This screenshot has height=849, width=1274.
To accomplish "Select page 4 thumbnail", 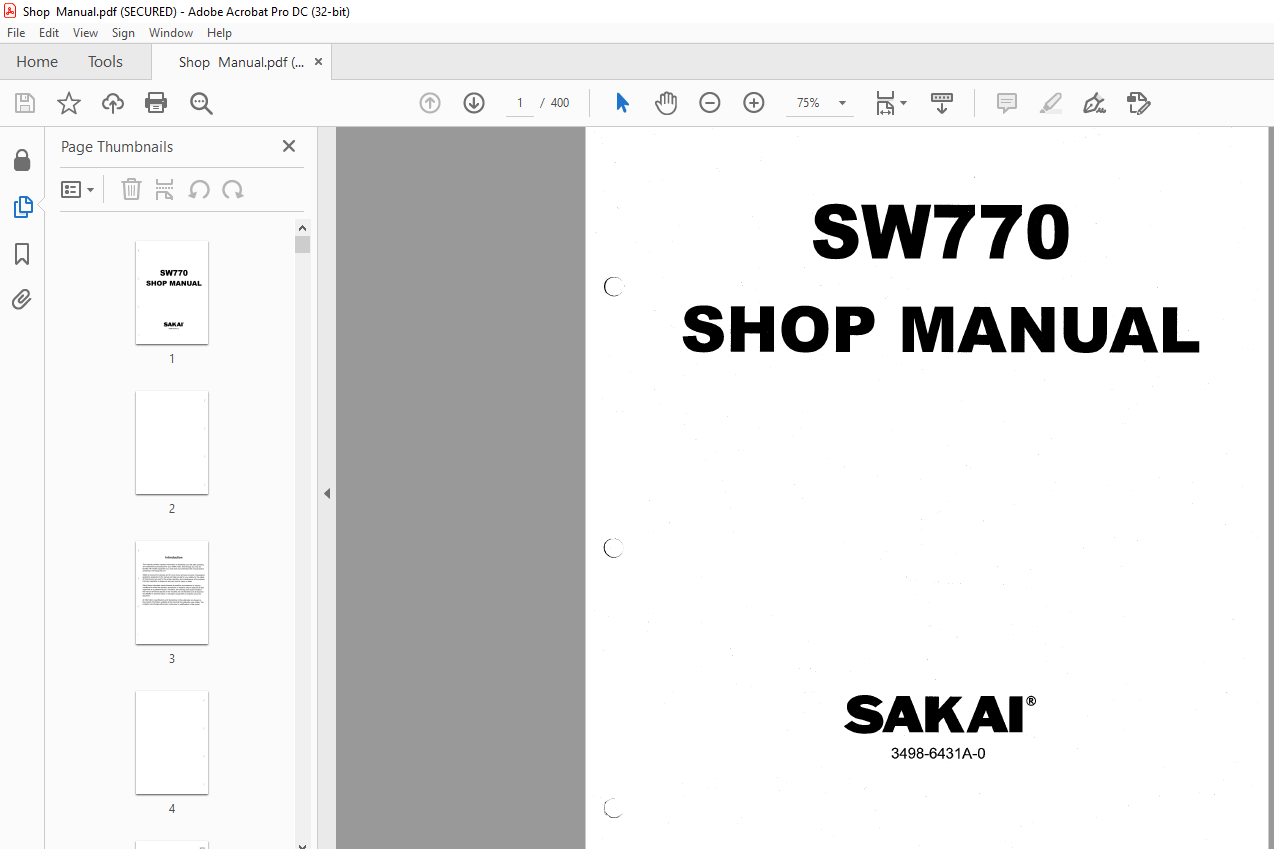I will 172,742.
